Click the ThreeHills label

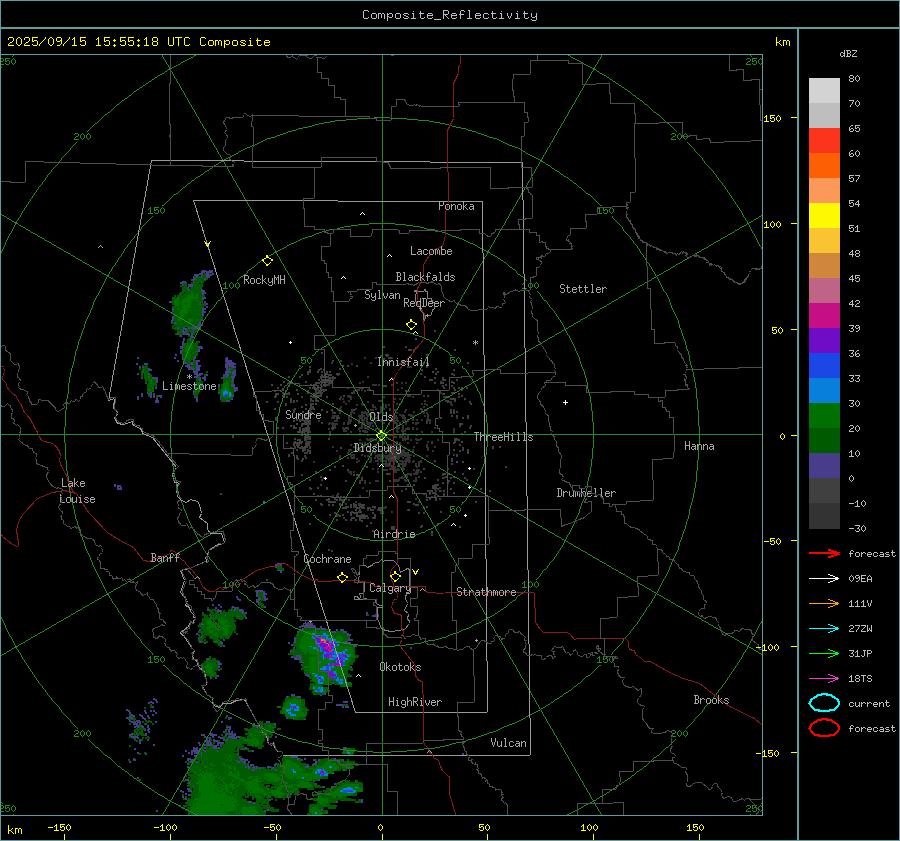(503, 437)
